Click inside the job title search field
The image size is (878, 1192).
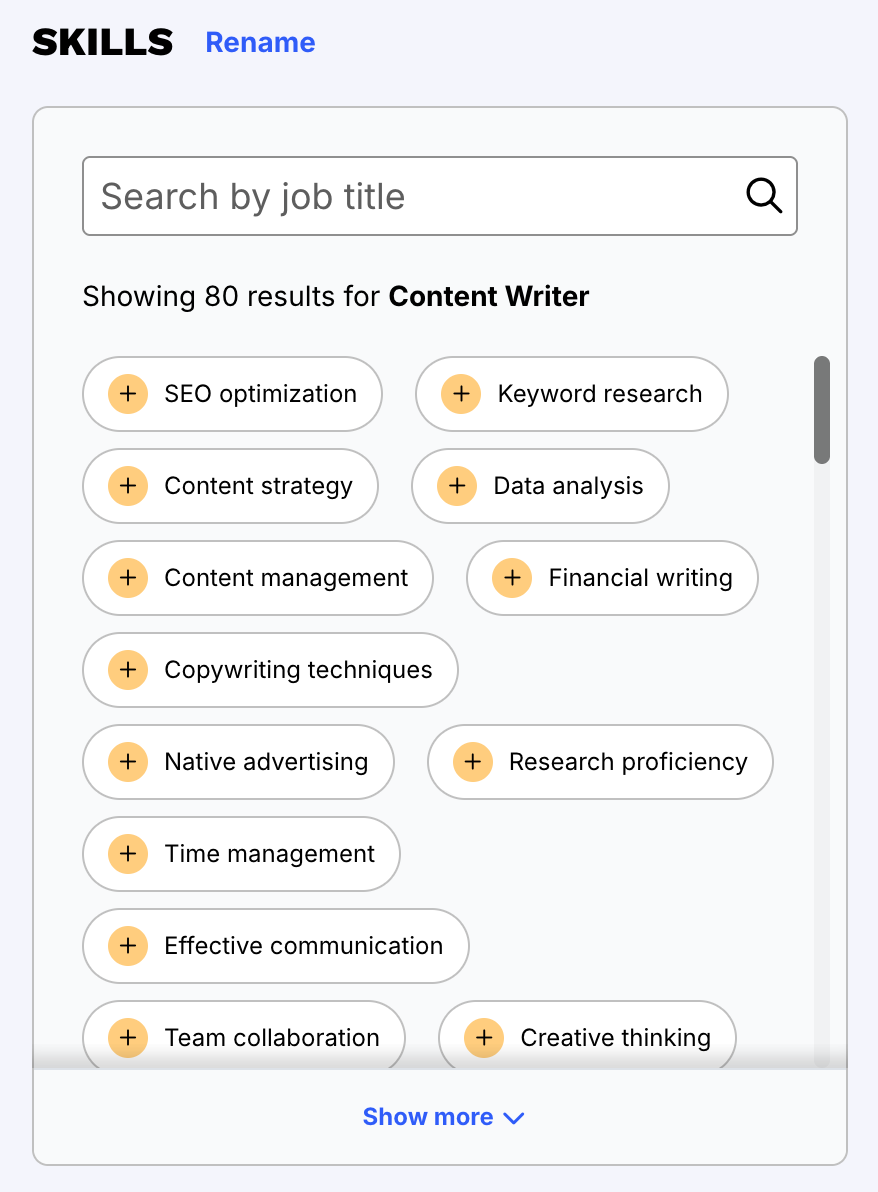[x=300, y=196]
